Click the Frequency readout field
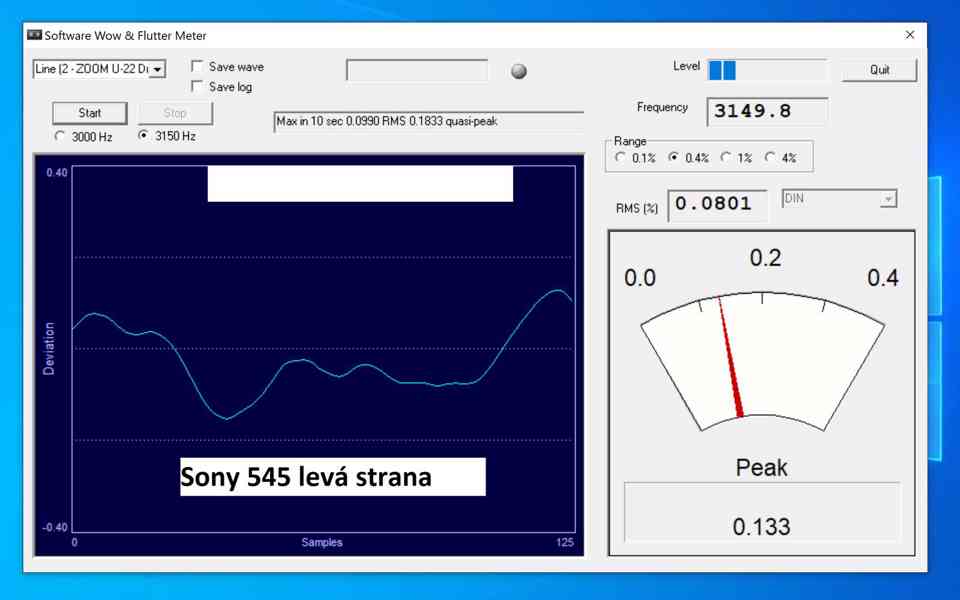This screenshot has width=960, height=600. (767, 112)
